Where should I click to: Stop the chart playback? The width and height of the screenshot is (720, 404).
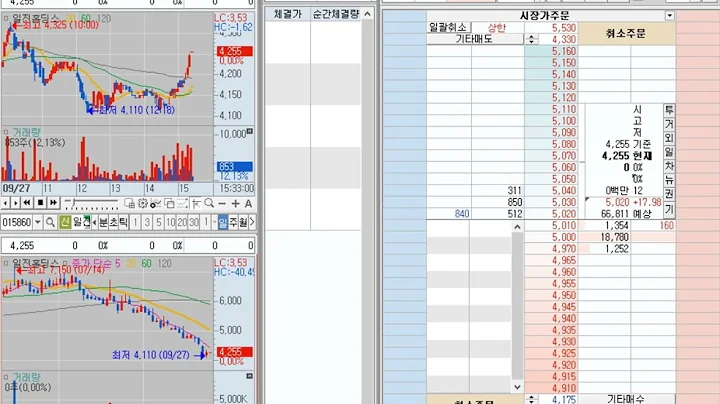coord(40,202)
